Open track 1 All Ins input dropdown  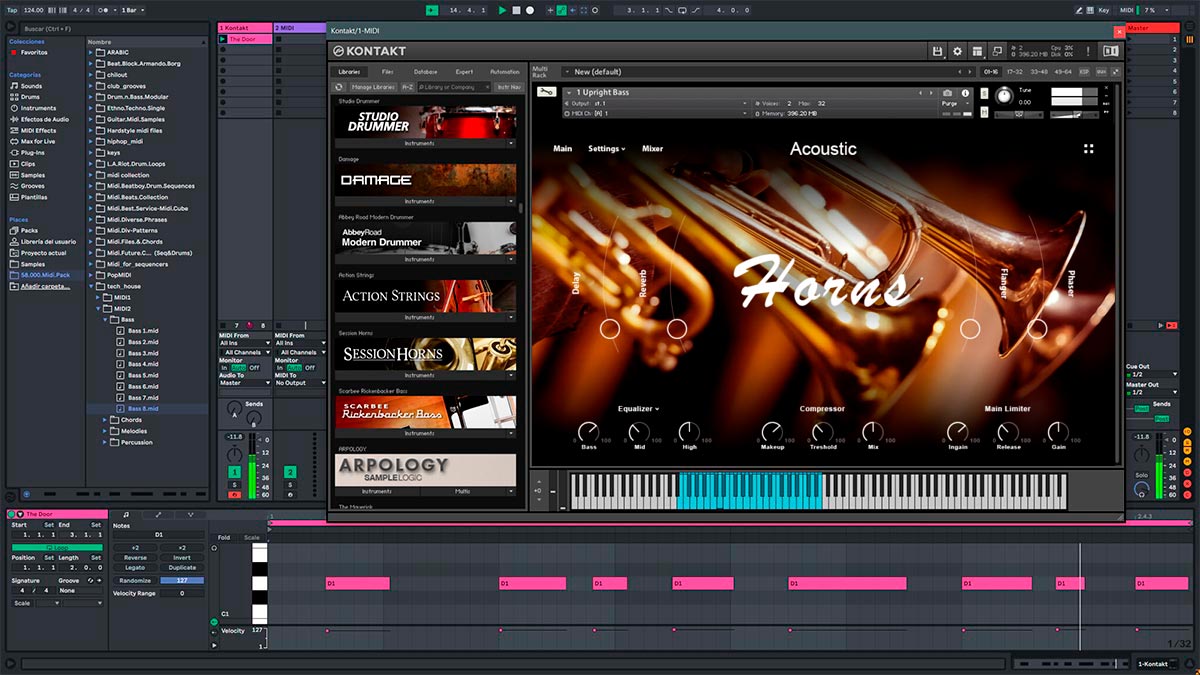coord(244,343)
